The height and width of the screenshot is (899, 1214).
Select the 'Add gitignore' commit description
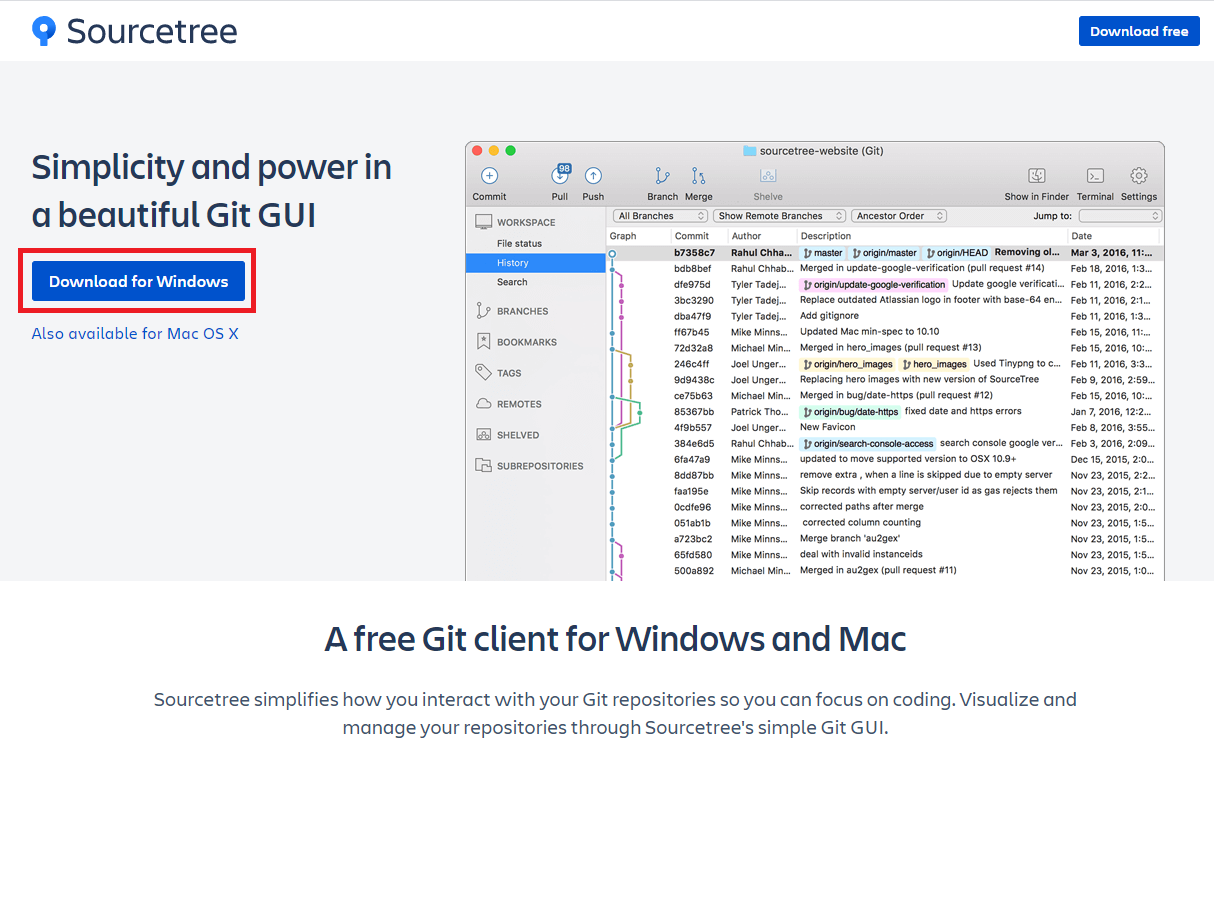pos(829,316)
